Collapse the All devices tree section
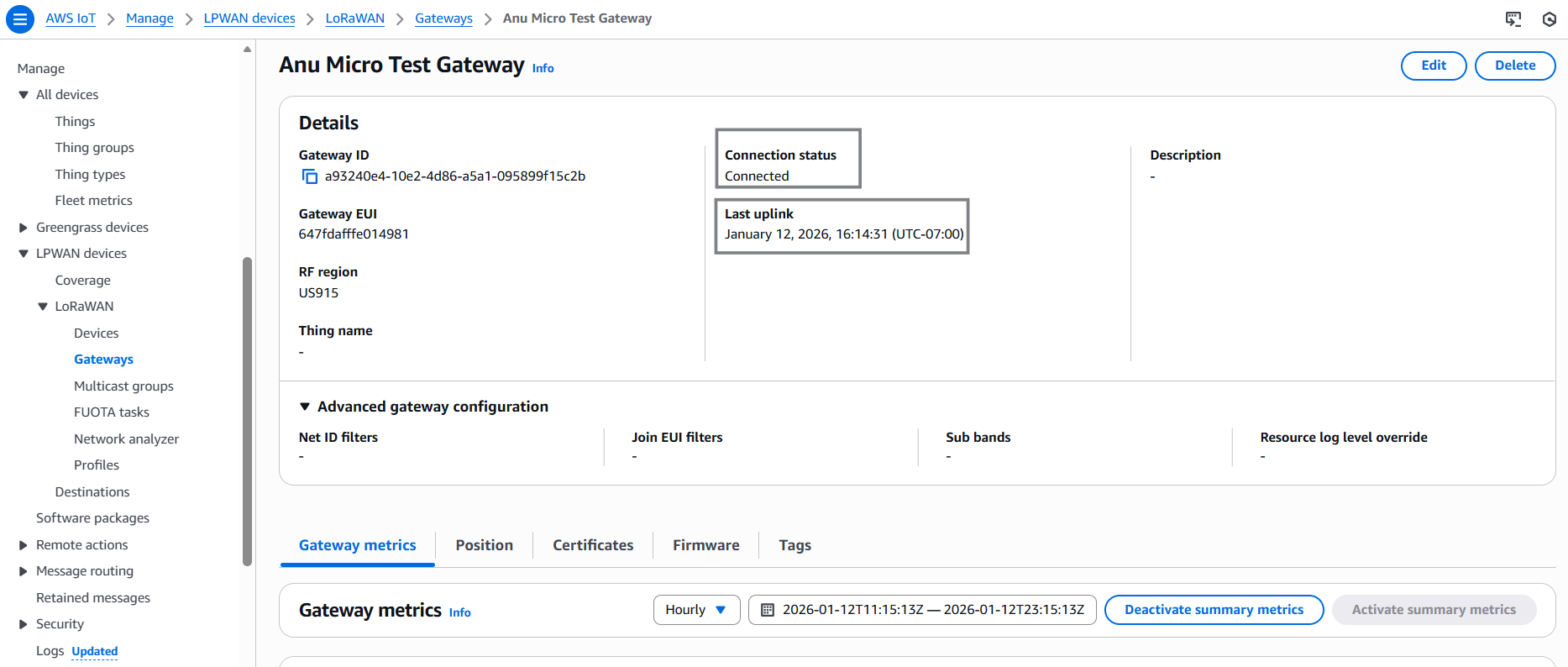The image size is (1568, 667). [24, 95]
